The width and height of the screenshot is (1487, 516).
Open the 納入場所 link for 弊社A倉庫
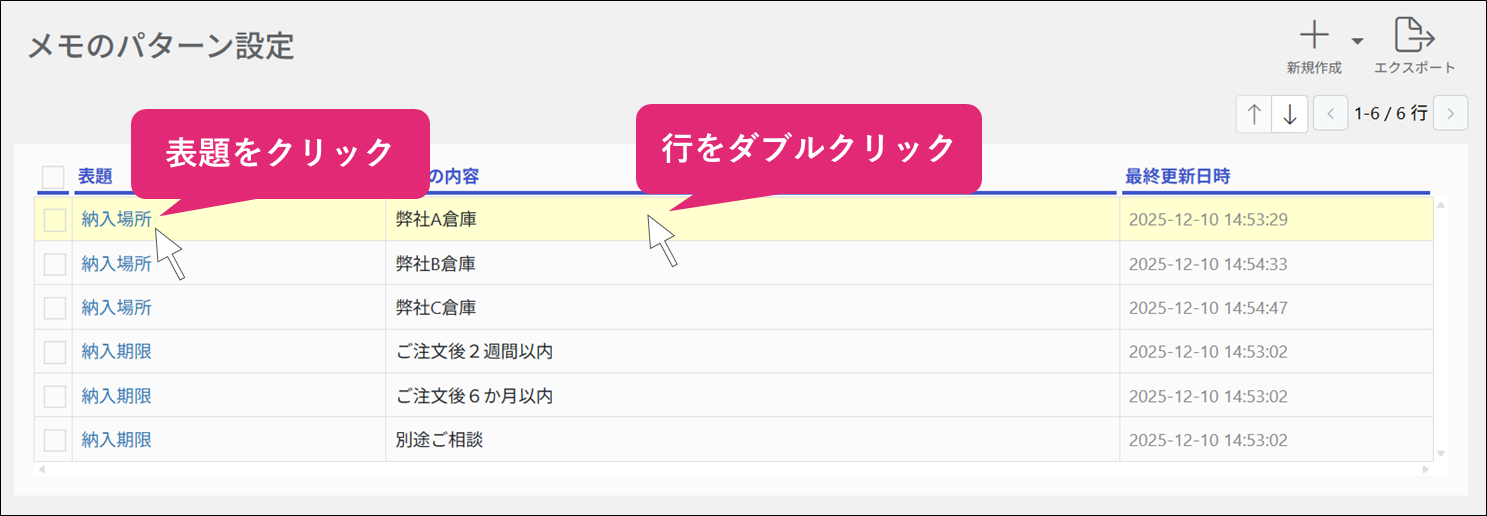pyautogui.click(x=116, y=220)
